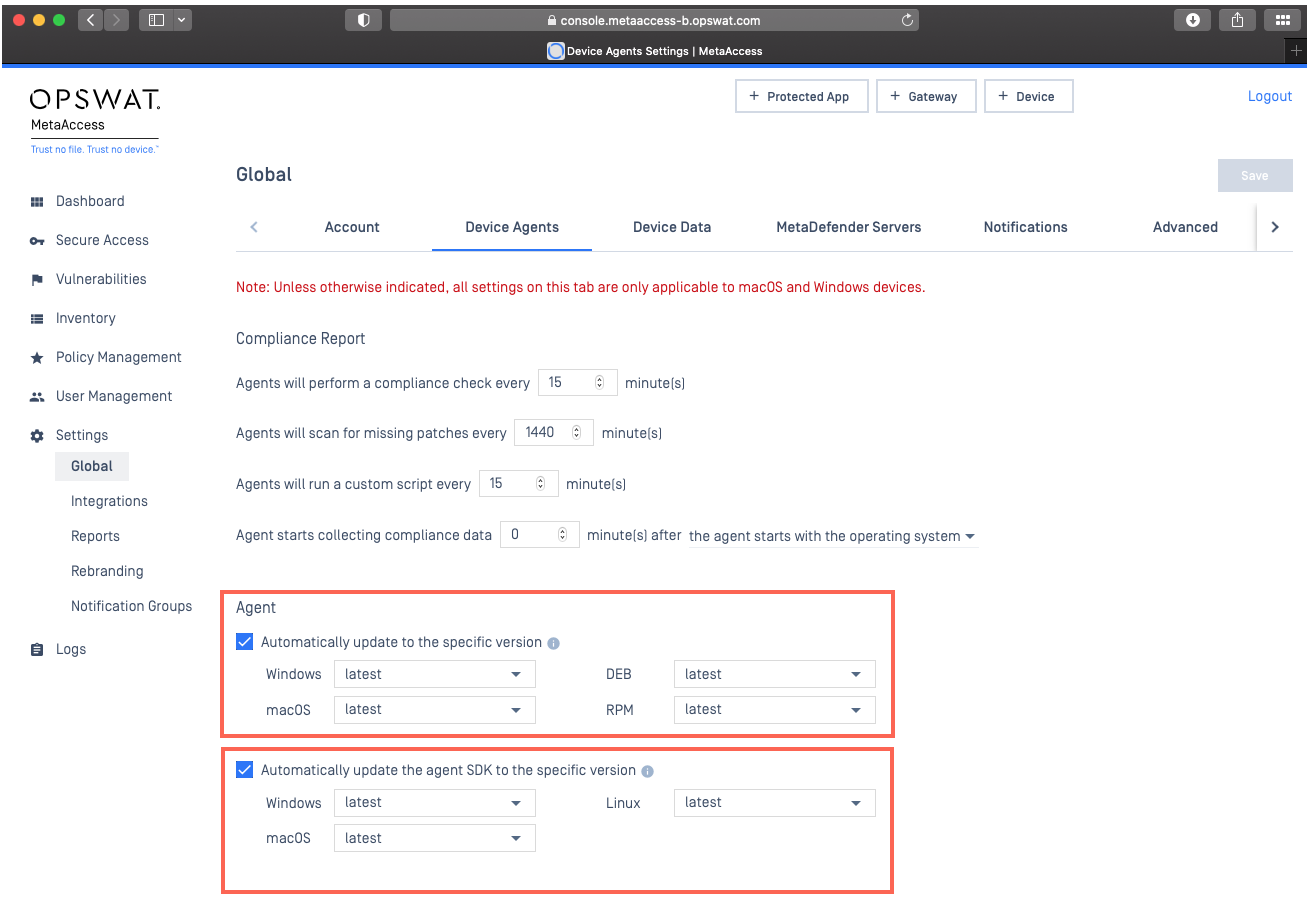Switch to the Advanced tab
Viewport: 1310px width, 911px height.
tap(1185, 227)
